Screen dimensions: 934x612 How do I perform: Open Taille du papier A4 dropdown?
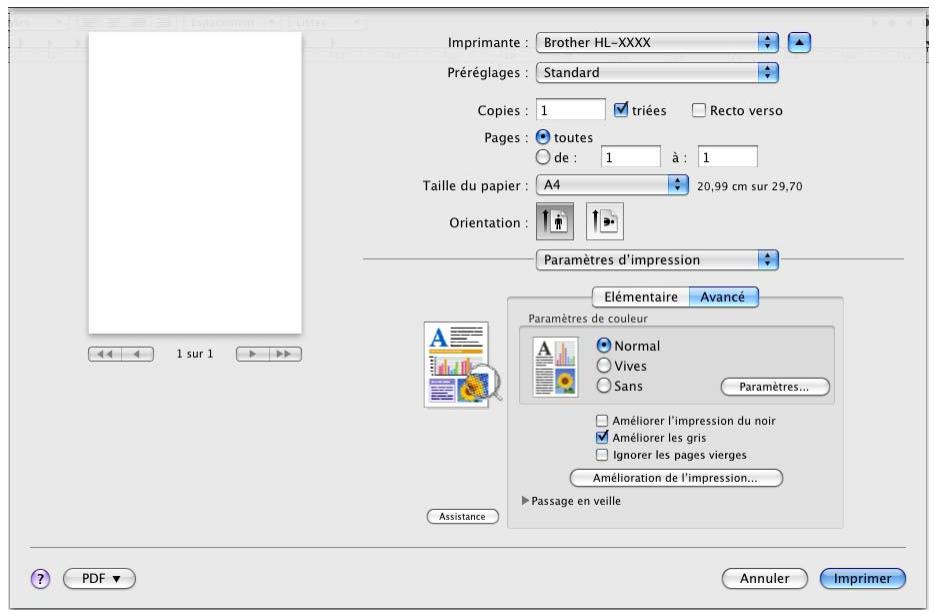click(x=612, y=185)
